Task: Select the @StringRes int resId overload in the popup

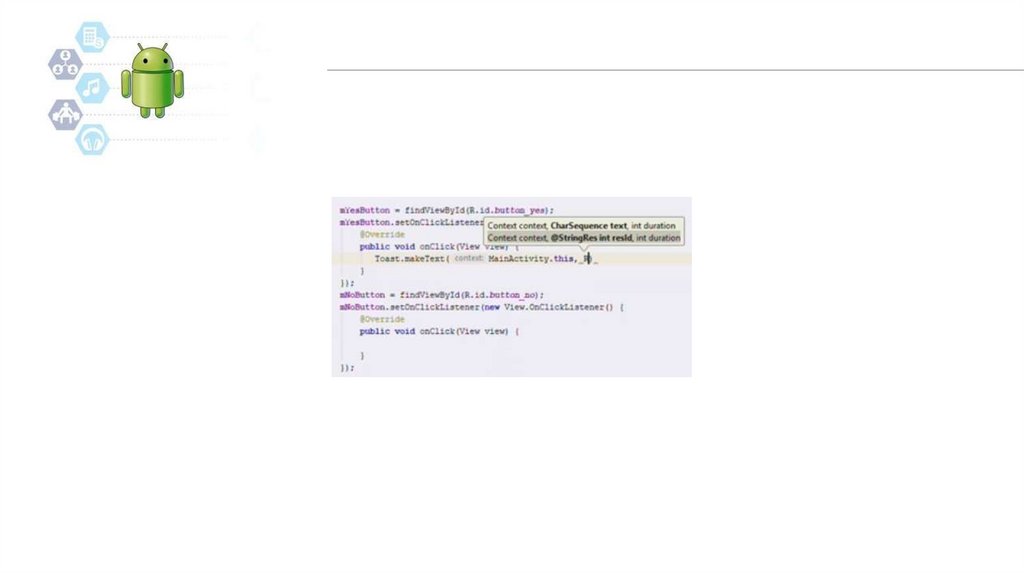Action: tap(584, 238)
